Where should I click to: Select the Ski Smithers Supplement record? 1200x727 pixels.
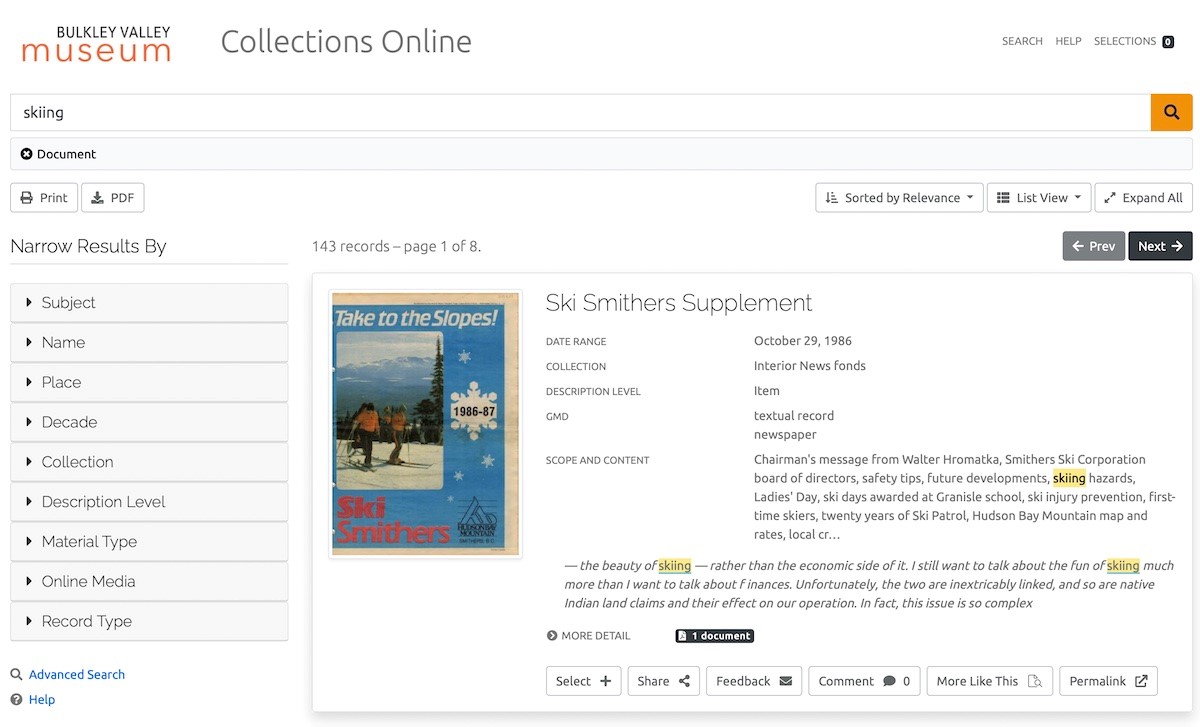click(583, 681)
